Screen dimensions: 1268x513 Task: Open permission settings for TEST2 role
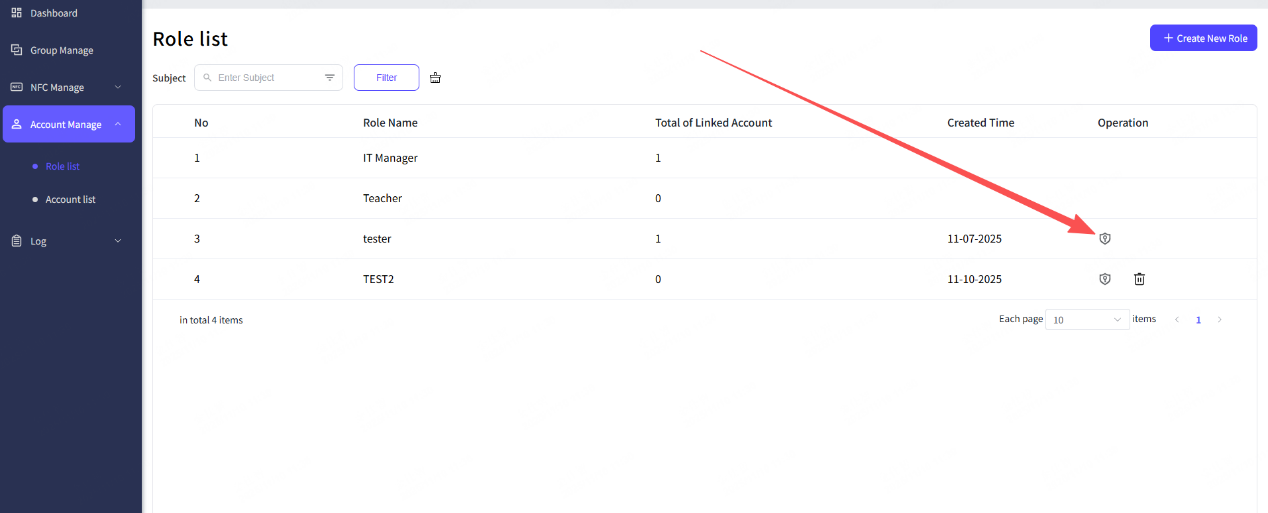point(1105,279)
